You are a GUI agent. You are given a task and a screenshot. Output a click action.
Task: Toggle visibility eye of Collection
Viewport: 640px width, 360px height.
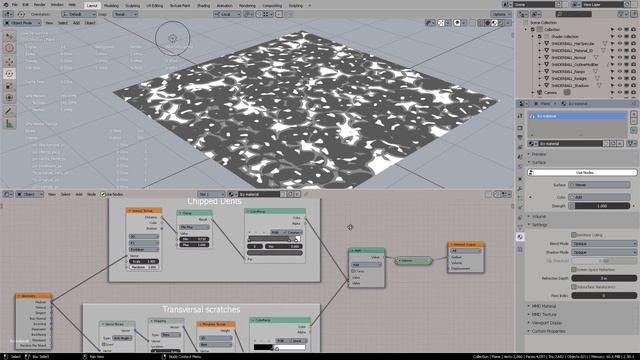click(620, 29)
